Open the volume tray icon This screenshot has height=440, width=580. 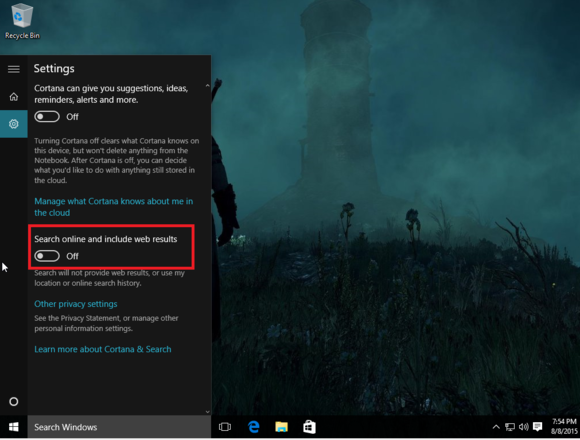[x=523, y=427]
